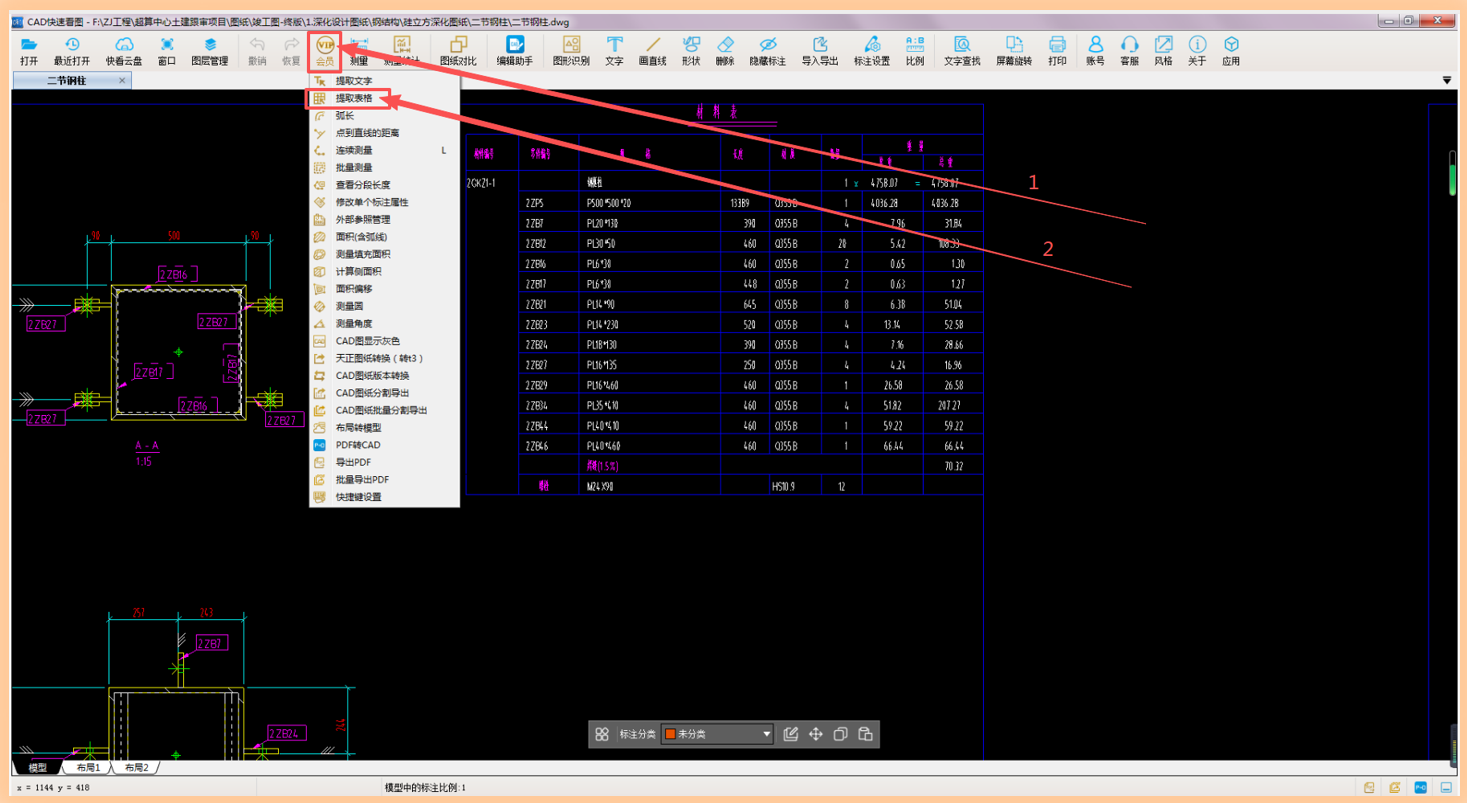Close the 二节钢柱 drawing tab
The height and width of the screenshot is (803, 1467).
click(x=122, y=81)
